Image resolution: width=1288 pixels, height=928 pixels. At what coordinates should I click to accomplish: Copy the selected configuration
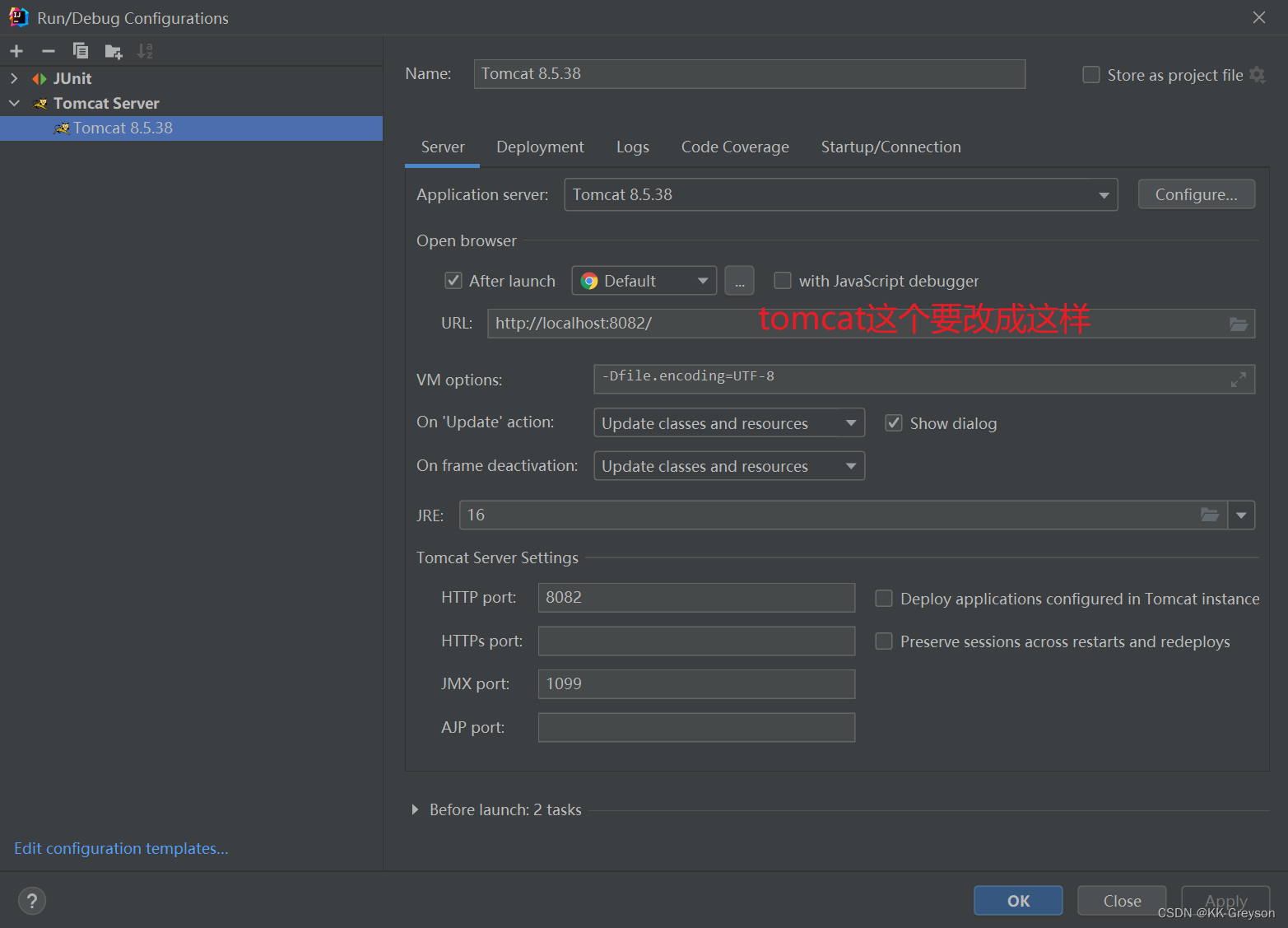coord(81,51)
